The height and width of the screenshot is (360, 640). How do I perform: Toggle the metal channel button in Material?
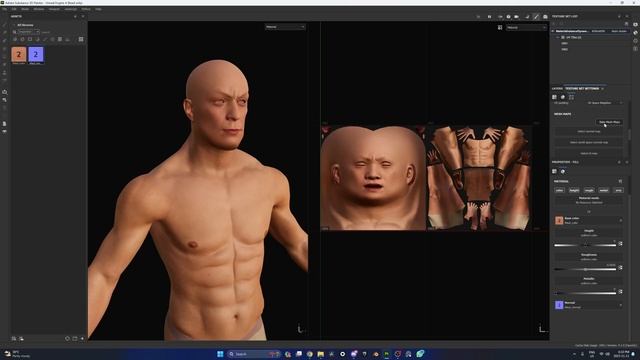[x=604, y=190]
